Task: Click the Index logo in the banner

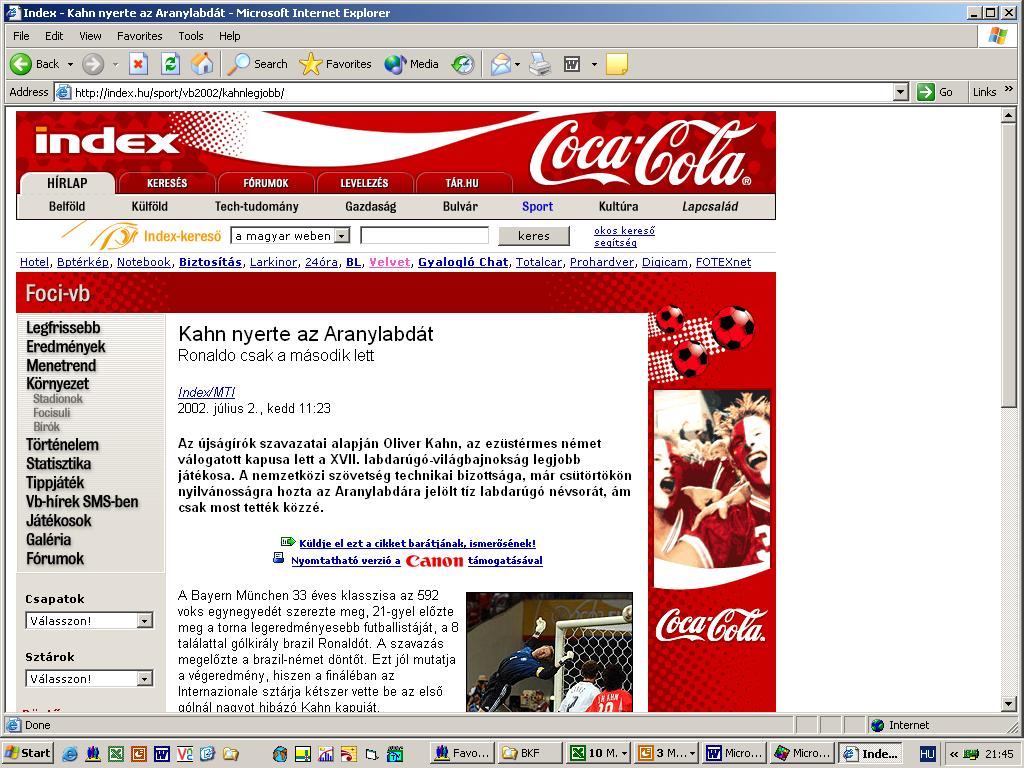Action: [107, 140]
